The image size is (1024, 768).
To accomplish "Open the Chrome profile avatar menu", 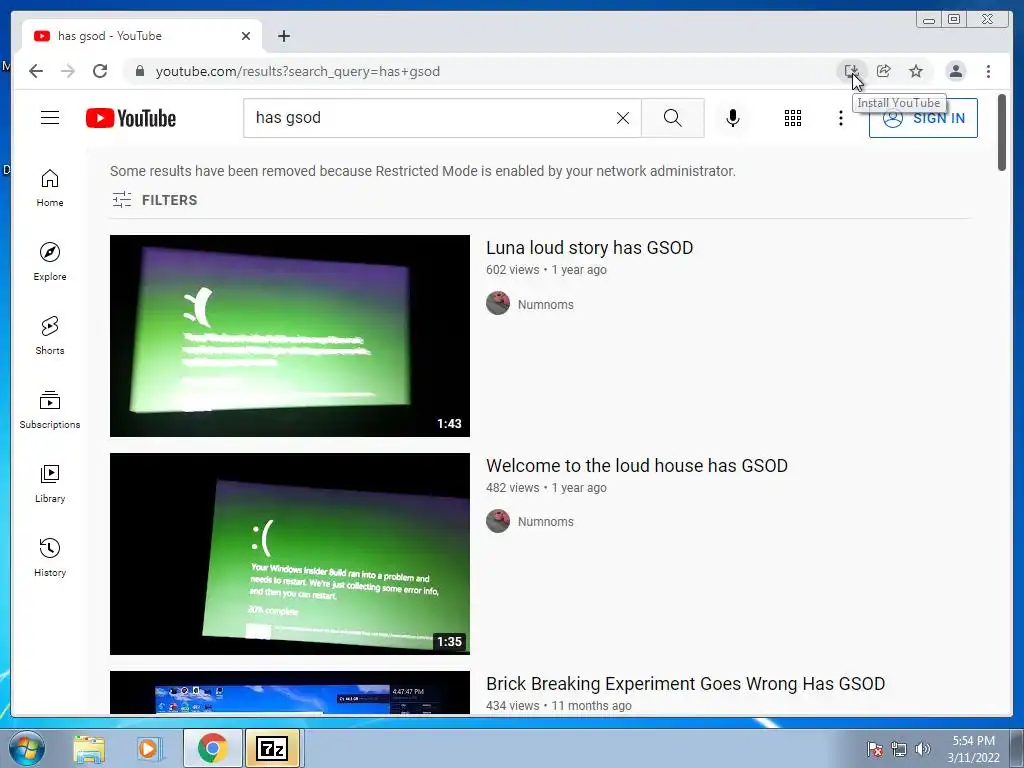I will [955, 71].
